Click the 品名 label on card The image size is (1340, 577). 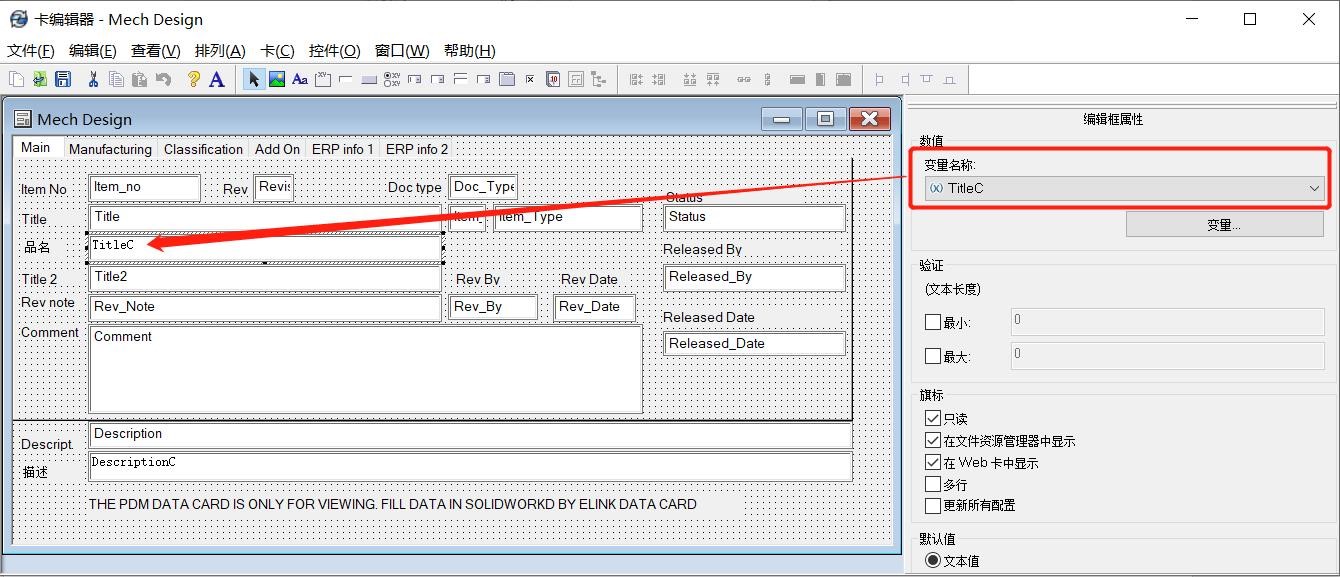[37, 247]
